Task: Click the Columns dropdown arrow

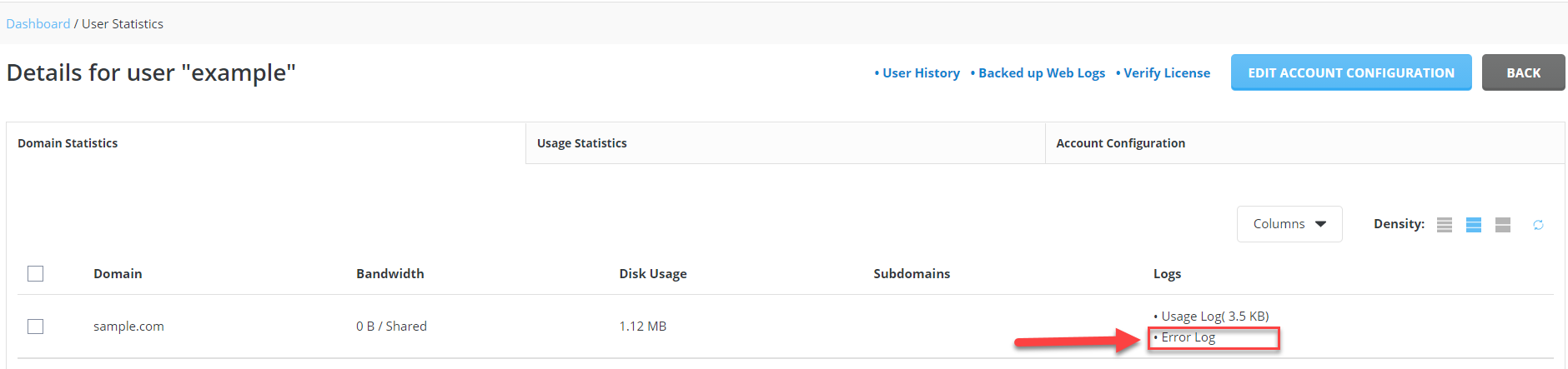Action: (1320, 224)
